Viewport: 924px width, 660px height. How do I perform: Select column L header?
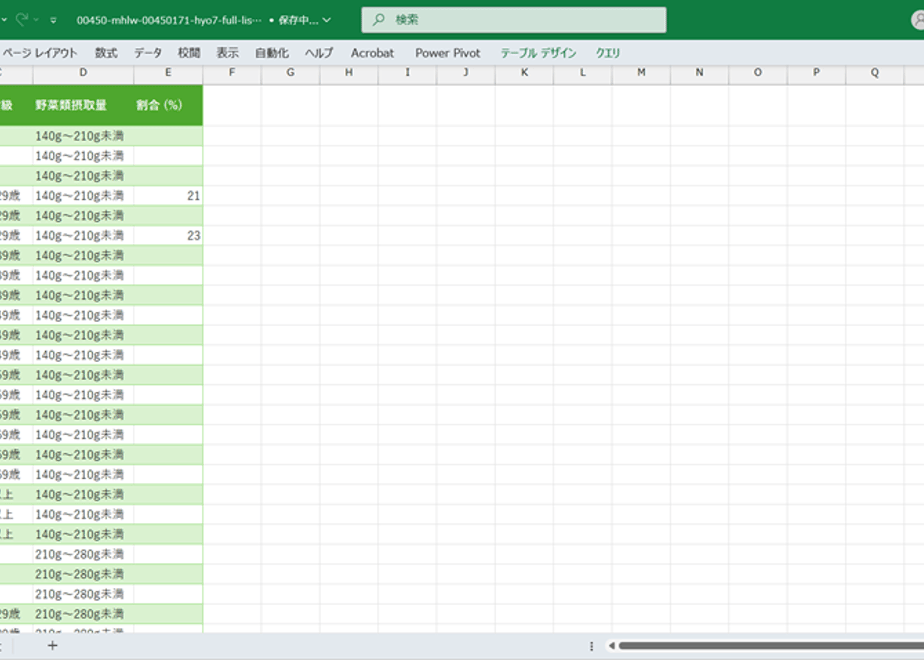click(582, 72)
